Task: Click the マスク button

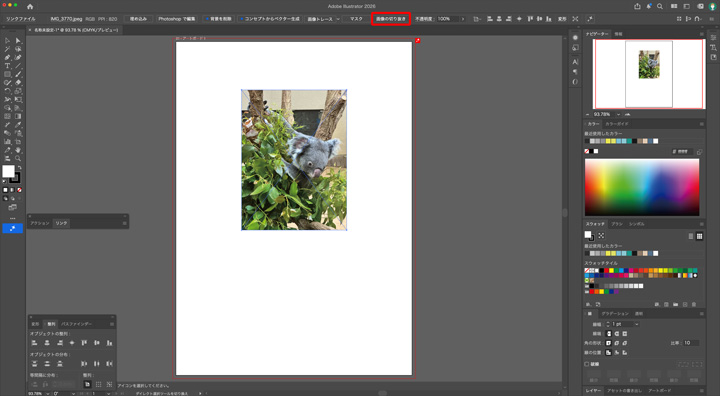Action: (x=356, y=19)
